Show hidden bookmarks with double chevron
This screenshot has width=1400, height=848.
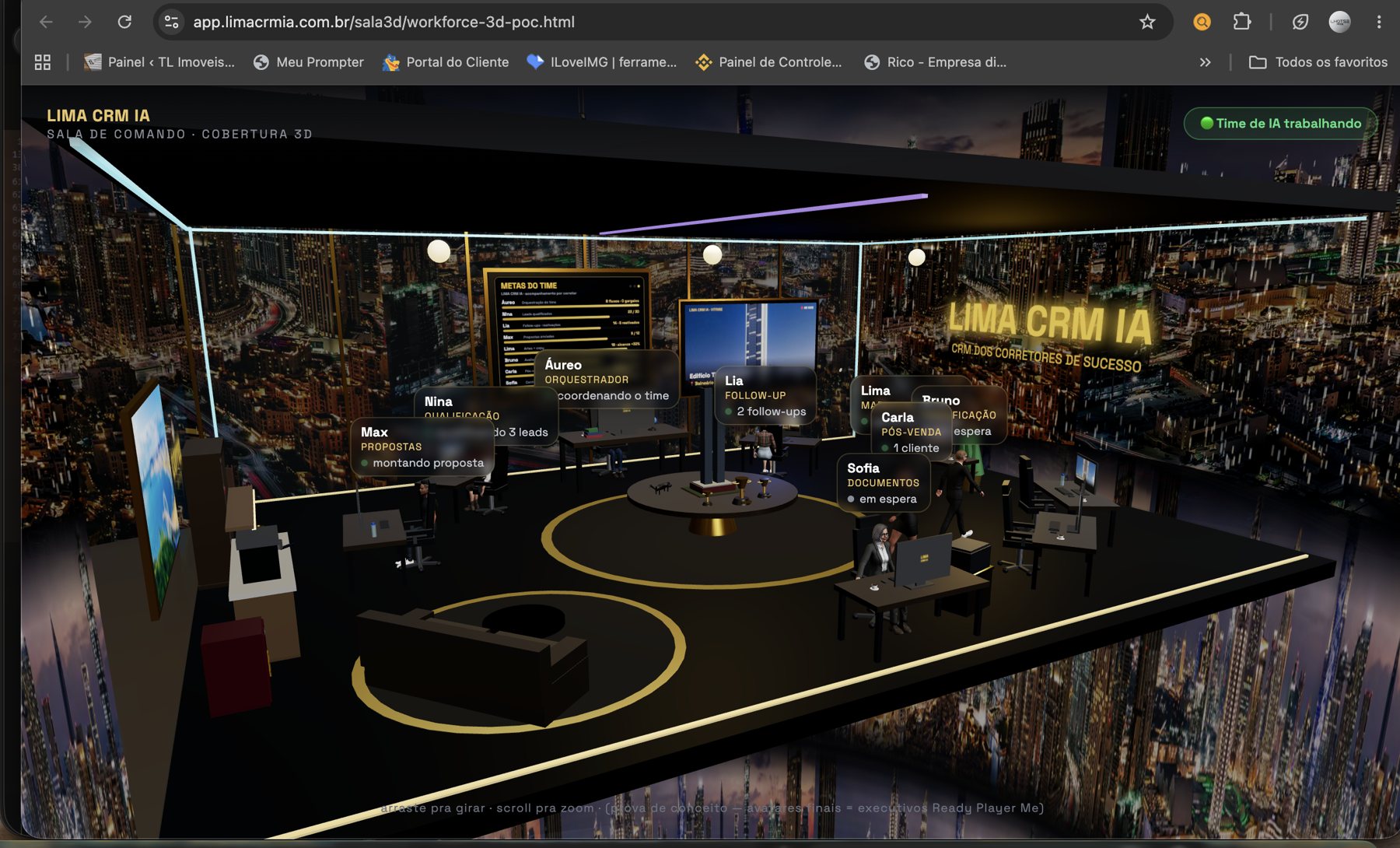[x=1205, y=62]
